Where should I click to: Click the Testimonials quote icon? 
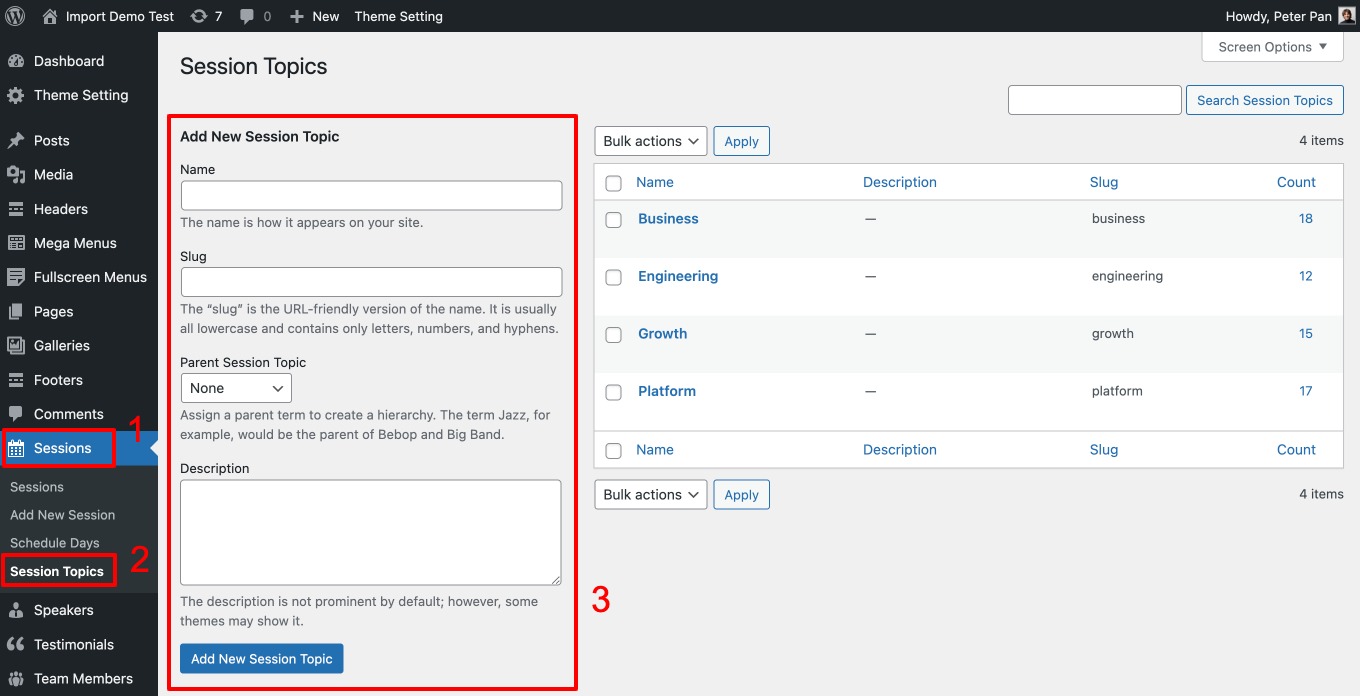pos(22,644)
